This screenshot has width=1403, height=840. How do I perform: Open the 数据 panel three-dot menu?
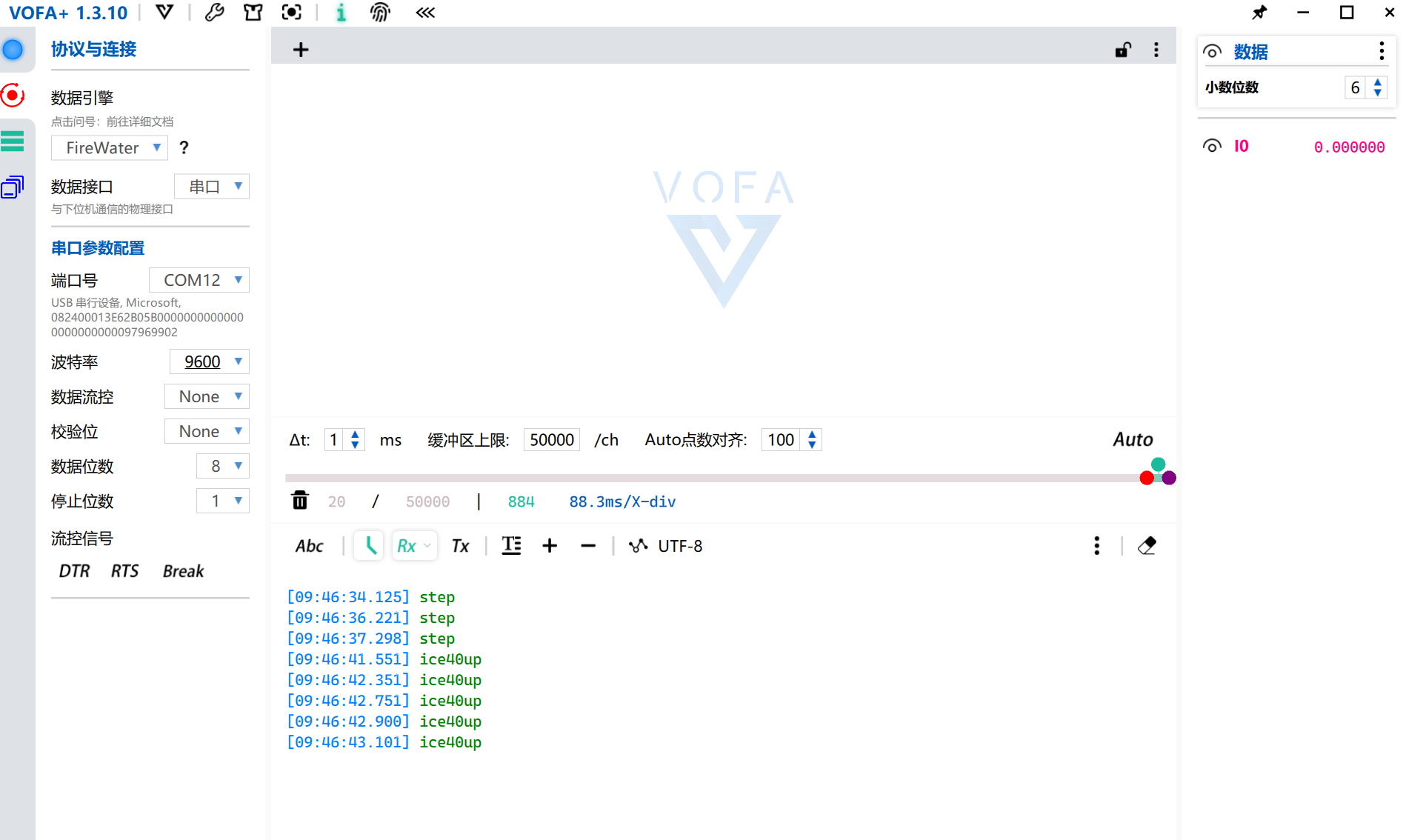(x=1382, y=51)
